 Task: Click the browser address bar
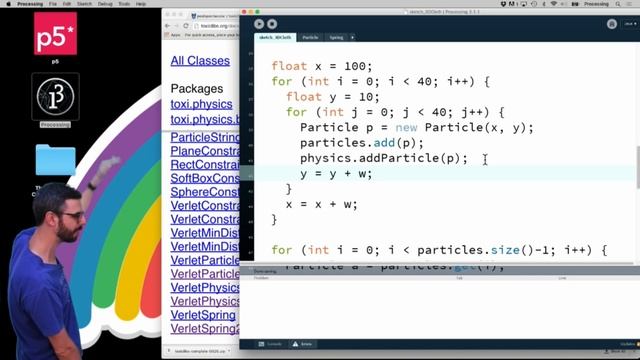coord(216,26)
